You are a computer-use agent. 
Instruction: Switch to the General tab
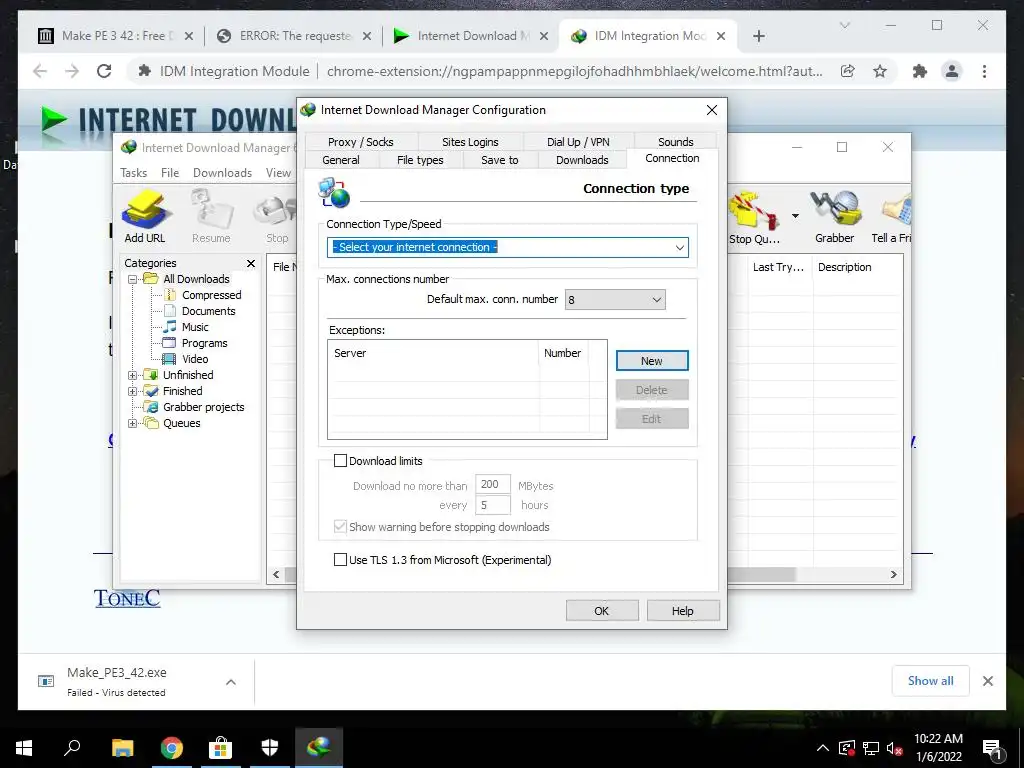(x=341, y=160)
